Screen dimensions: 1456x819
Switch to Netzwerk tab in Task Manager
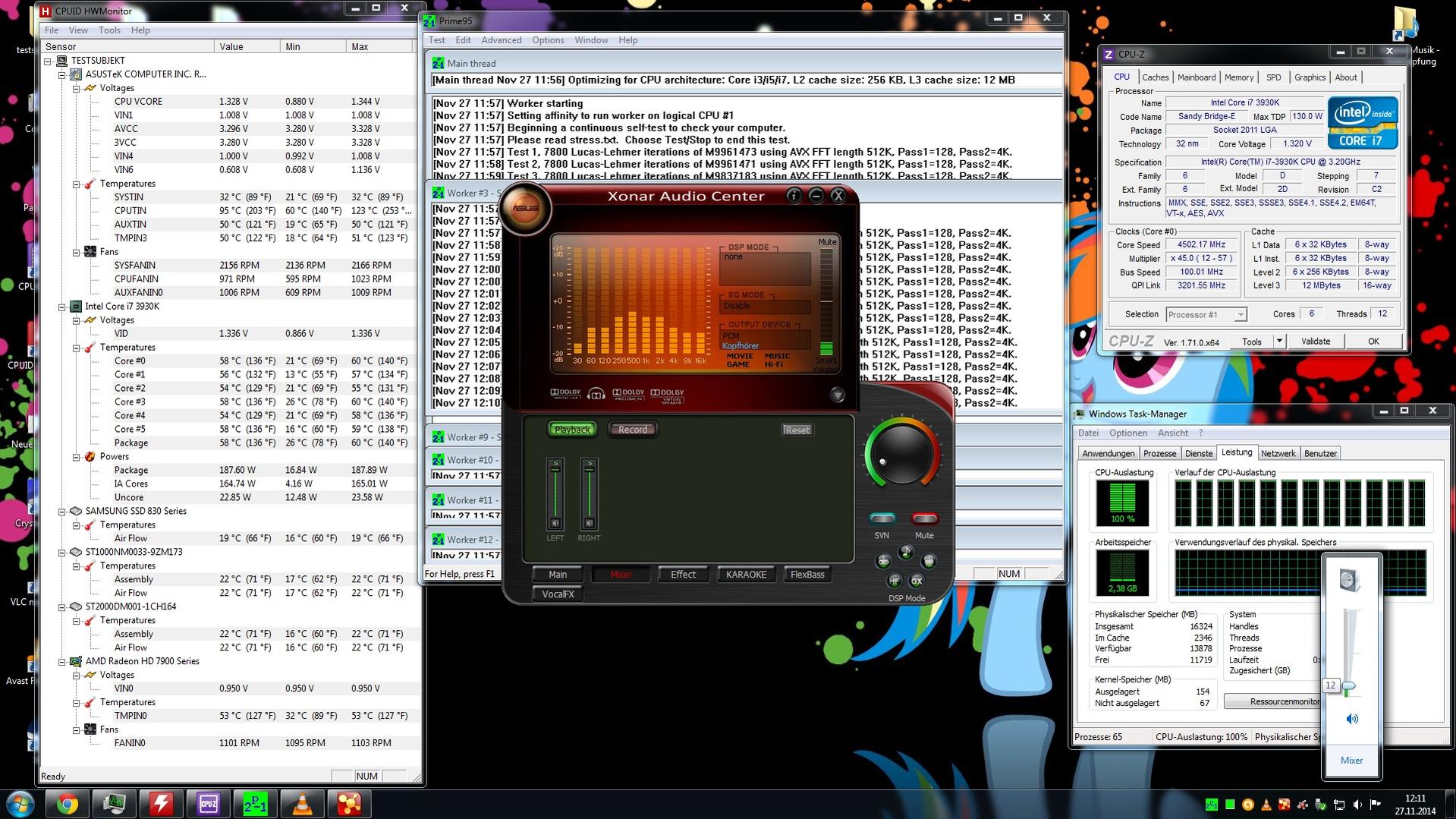(1278, 453)
